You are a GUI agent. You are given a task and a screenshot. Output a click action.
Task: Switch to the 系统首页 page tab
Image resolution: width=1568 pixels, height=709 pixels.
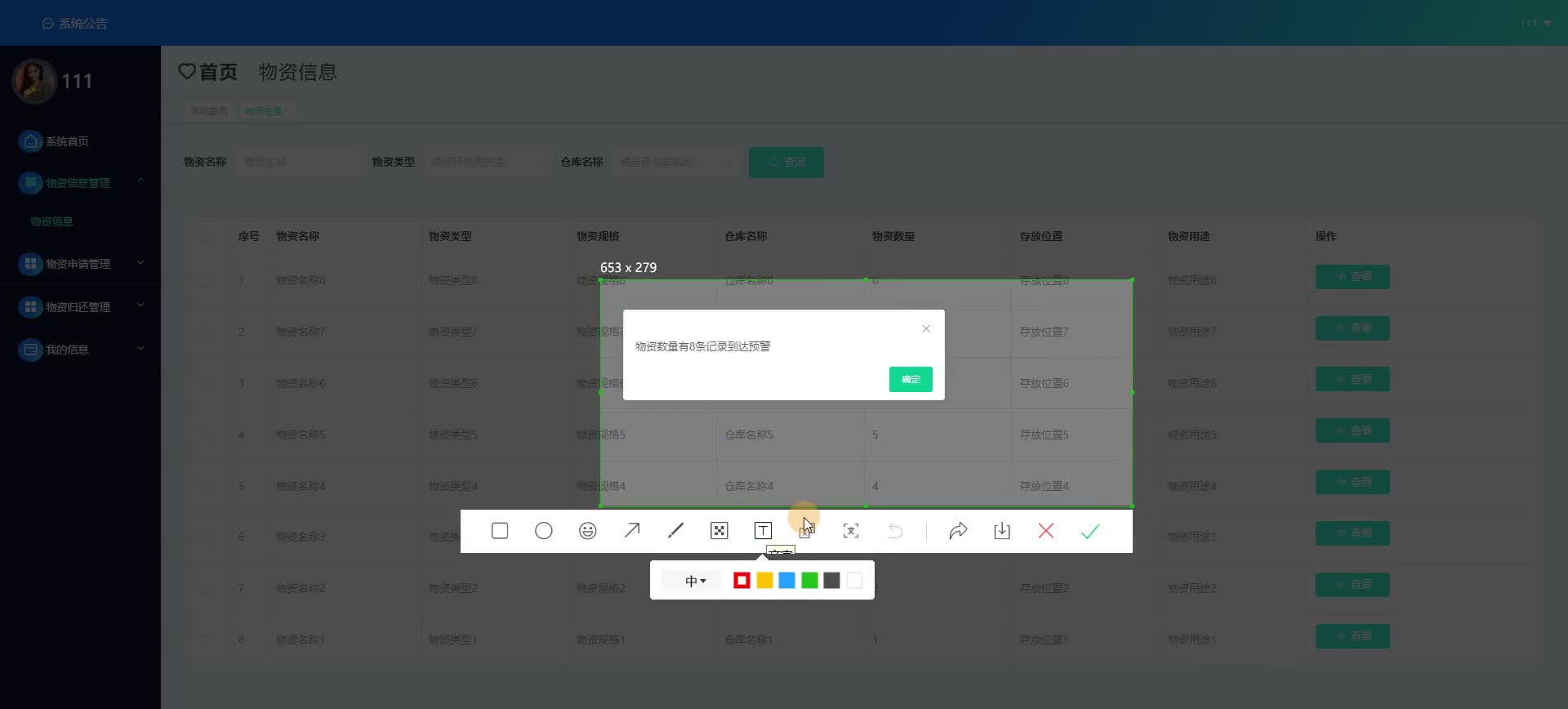pos(209,111)
